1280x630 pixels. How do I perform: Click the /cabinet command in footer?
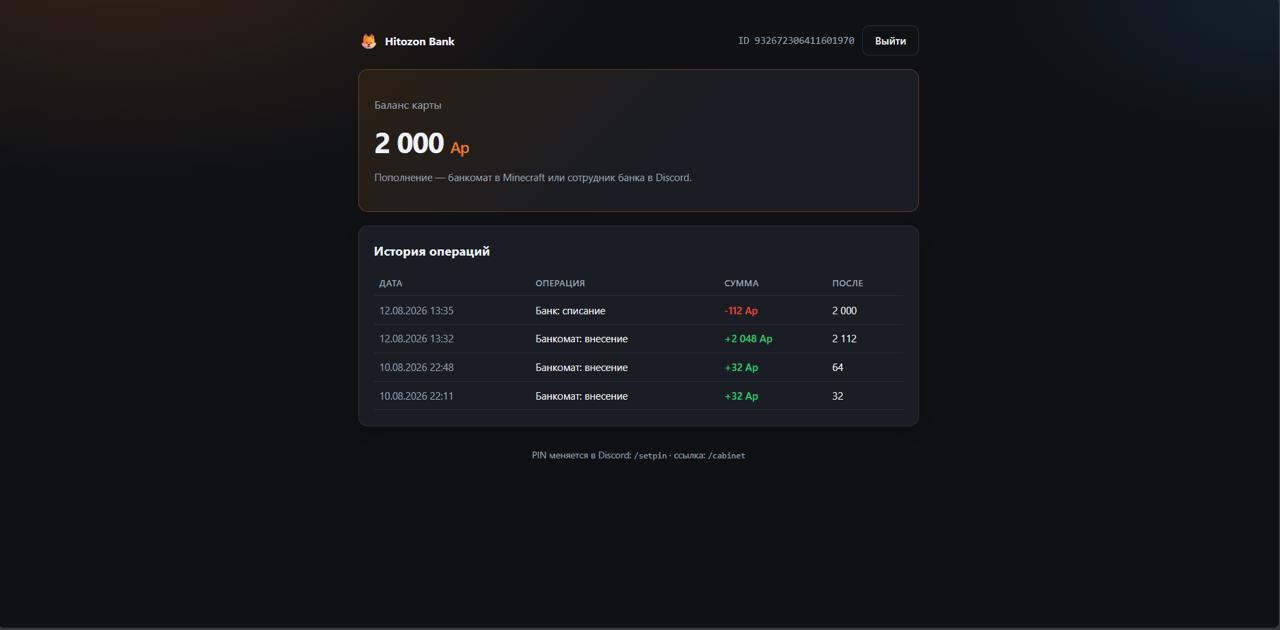point(727,455)
